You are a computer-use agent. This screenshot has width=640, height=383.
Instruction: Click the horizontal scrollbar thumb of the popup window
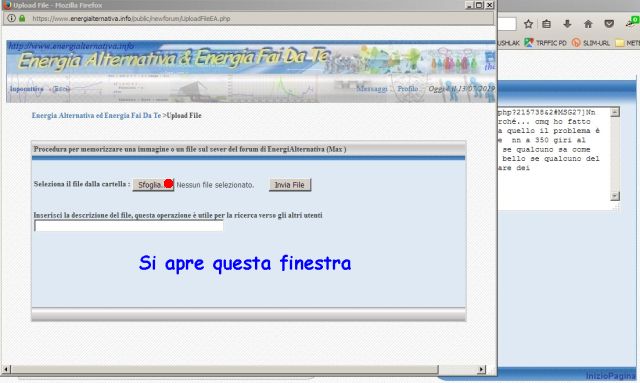click(x=224, y=370)
